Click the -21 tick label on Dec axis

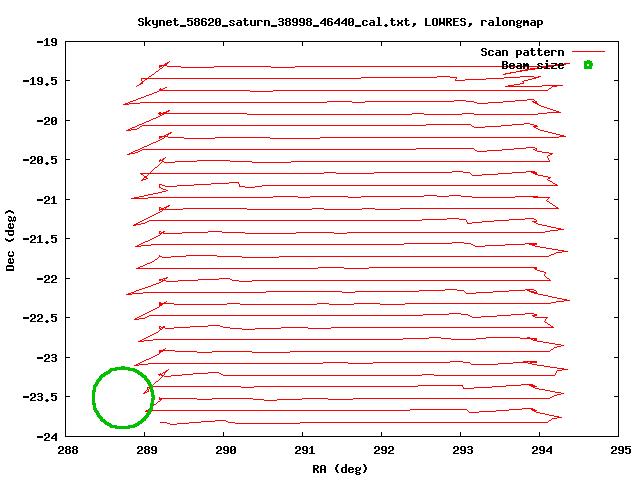pyautogui.click(x=47, y=200)
